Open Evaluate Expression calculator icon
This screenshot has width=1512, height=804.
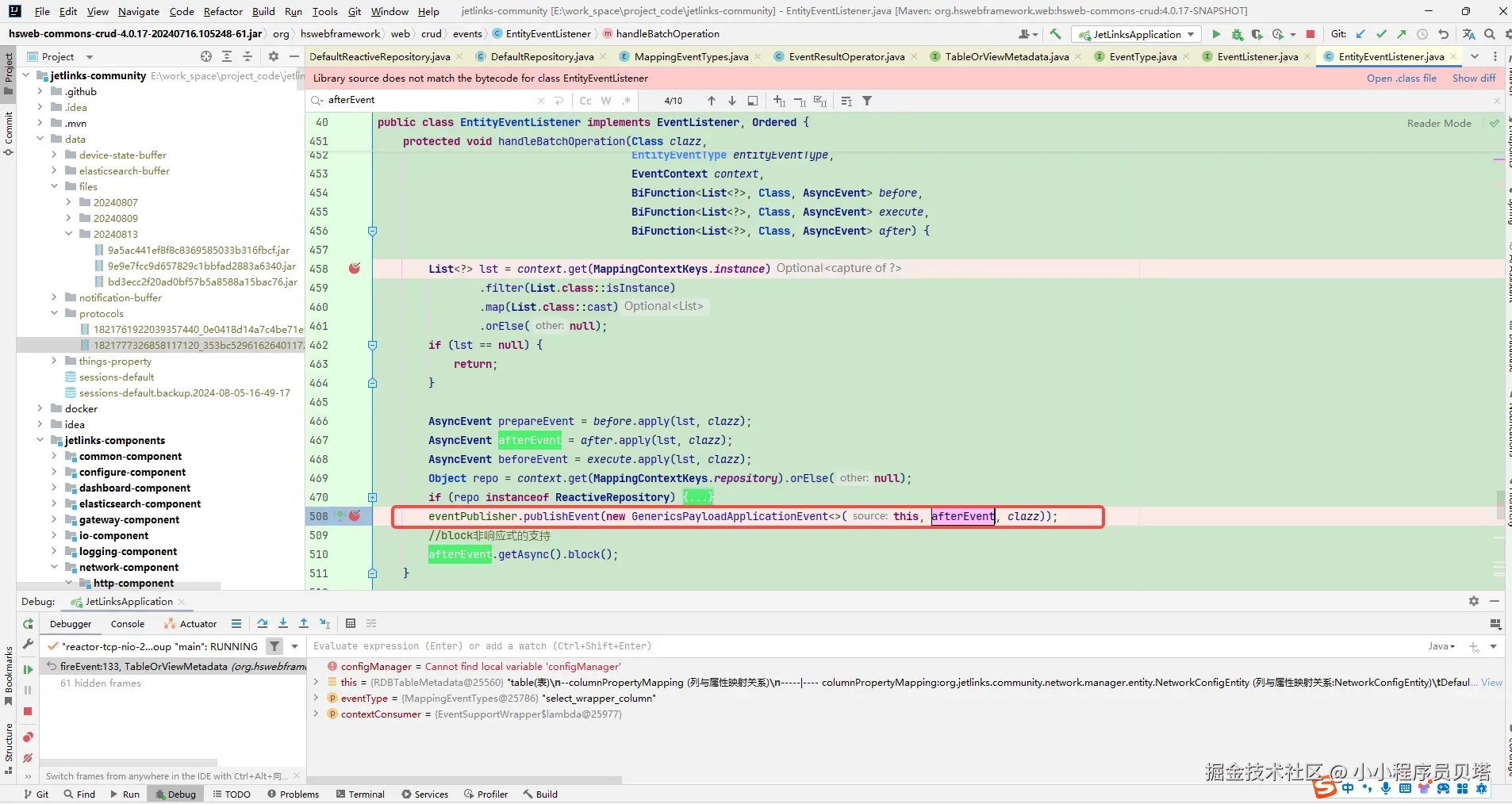tap(351, 624)
